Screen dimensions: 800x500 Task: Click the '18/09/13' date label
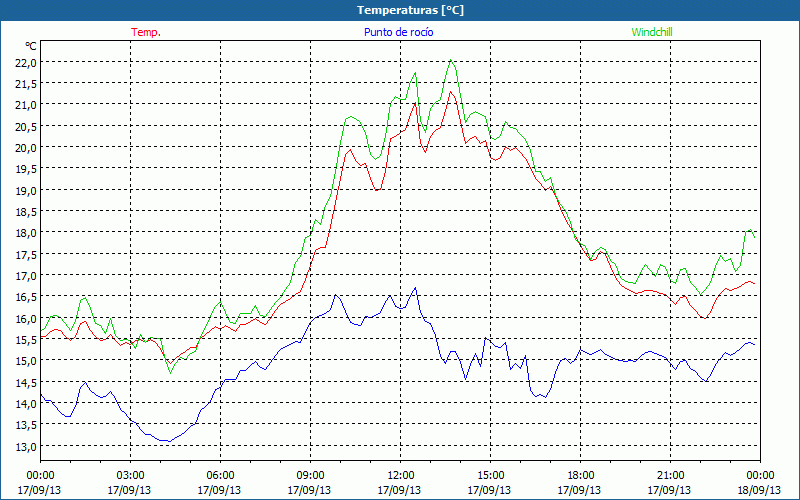(x=759, y=490)
